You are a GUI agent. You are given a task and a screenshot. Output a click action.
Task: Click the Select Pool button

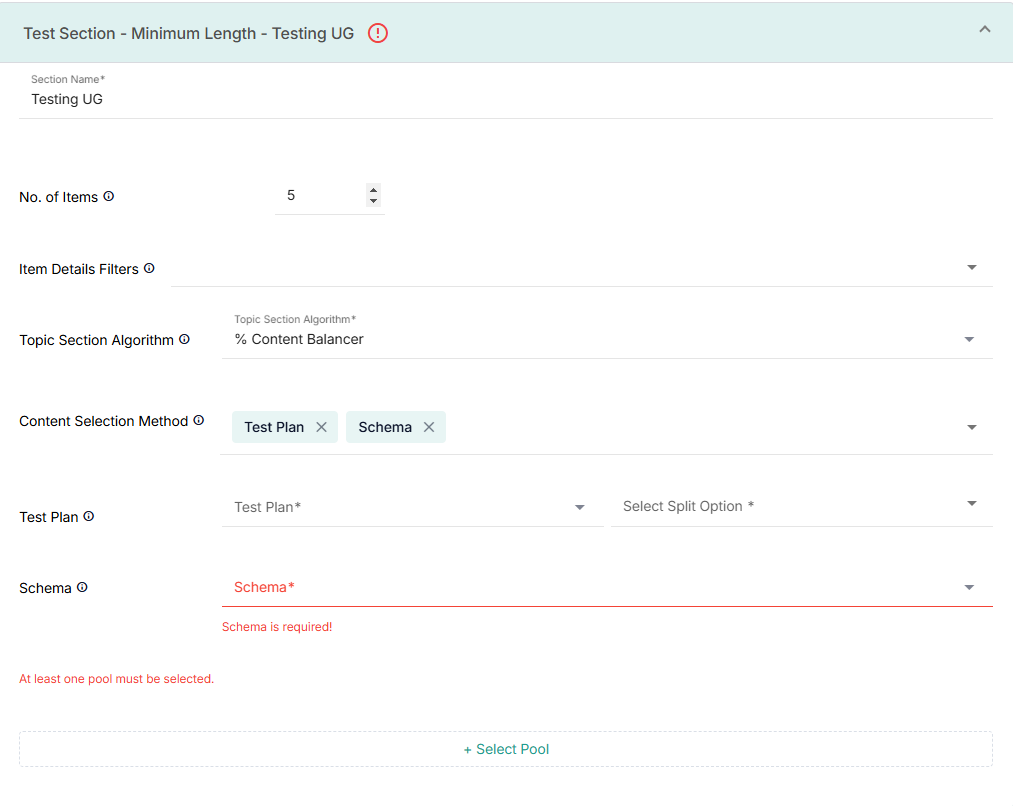tap(506, 749)
